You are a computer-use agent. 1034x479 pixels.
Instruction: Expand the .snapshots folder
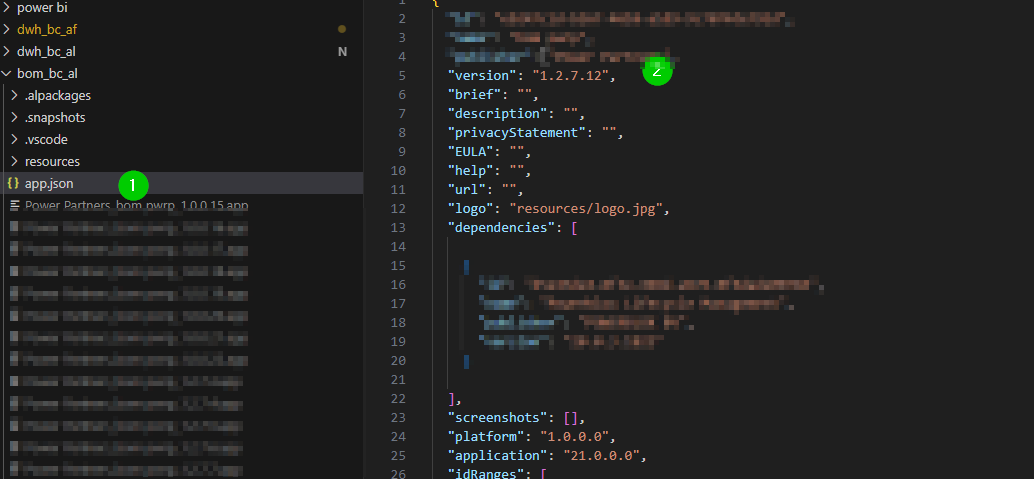55,117
